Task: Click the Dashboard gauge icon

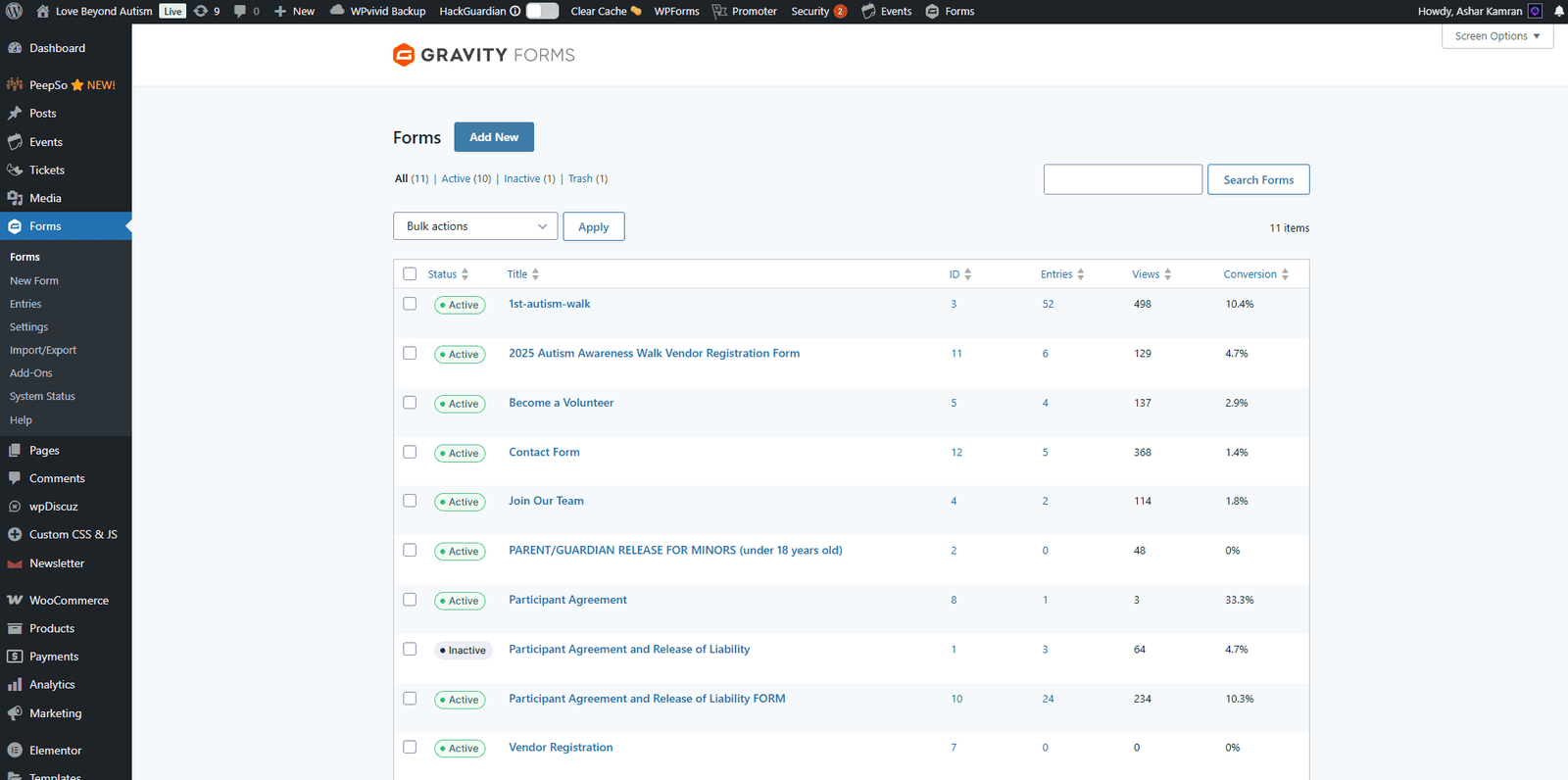Action: coord(15,48)
